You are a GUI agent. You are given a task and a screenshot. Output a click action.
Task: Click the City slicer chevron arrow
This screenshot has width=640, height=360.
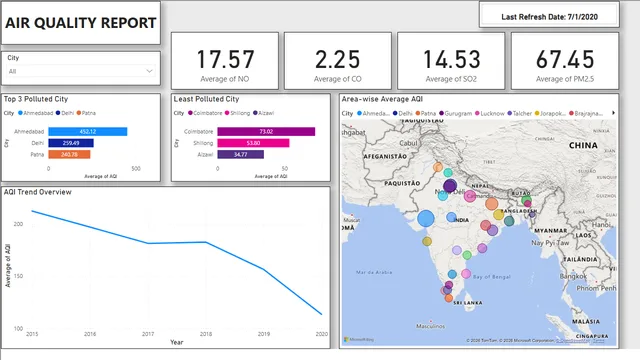tap(149, 71)
